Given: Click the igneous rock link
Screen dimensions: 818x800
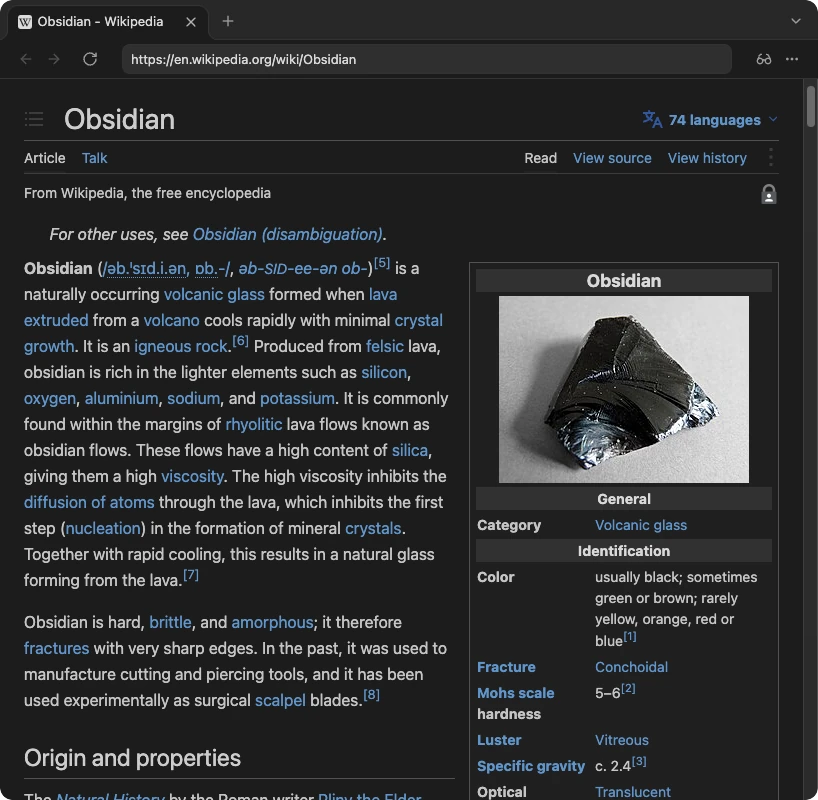Looking at the screenshot, I should [x=182, y=347].
